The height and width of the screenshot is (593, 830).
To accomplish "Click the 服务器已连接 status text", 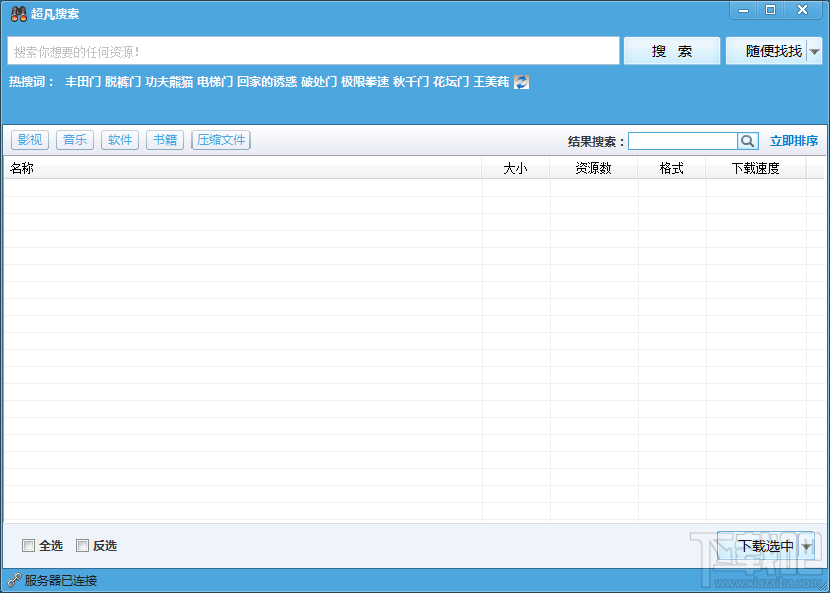I will [x=61, y=581].
